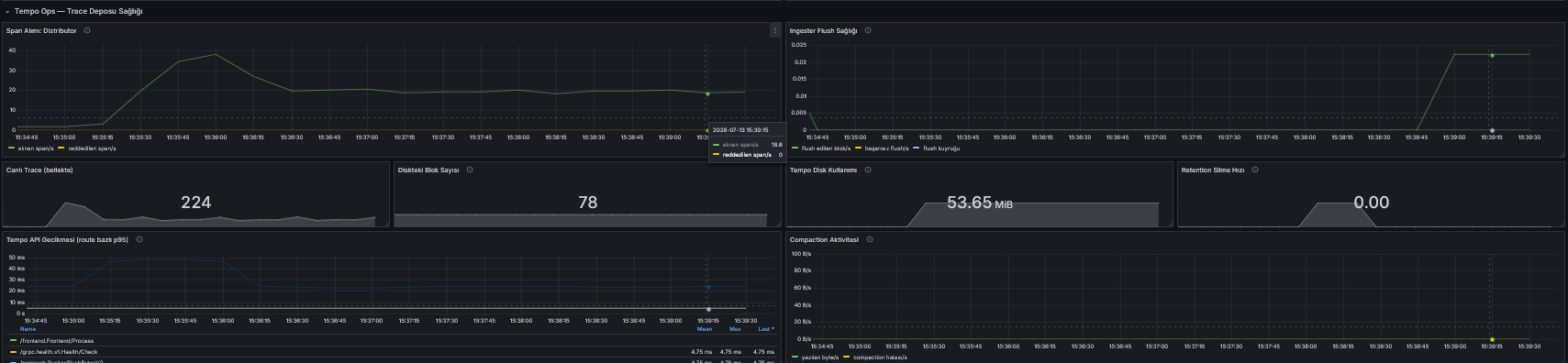This screenshot has width=1568, height=363.
Task: Sort API latency legend by Name column
Action: pyautogui.click(x=28, y=329)
